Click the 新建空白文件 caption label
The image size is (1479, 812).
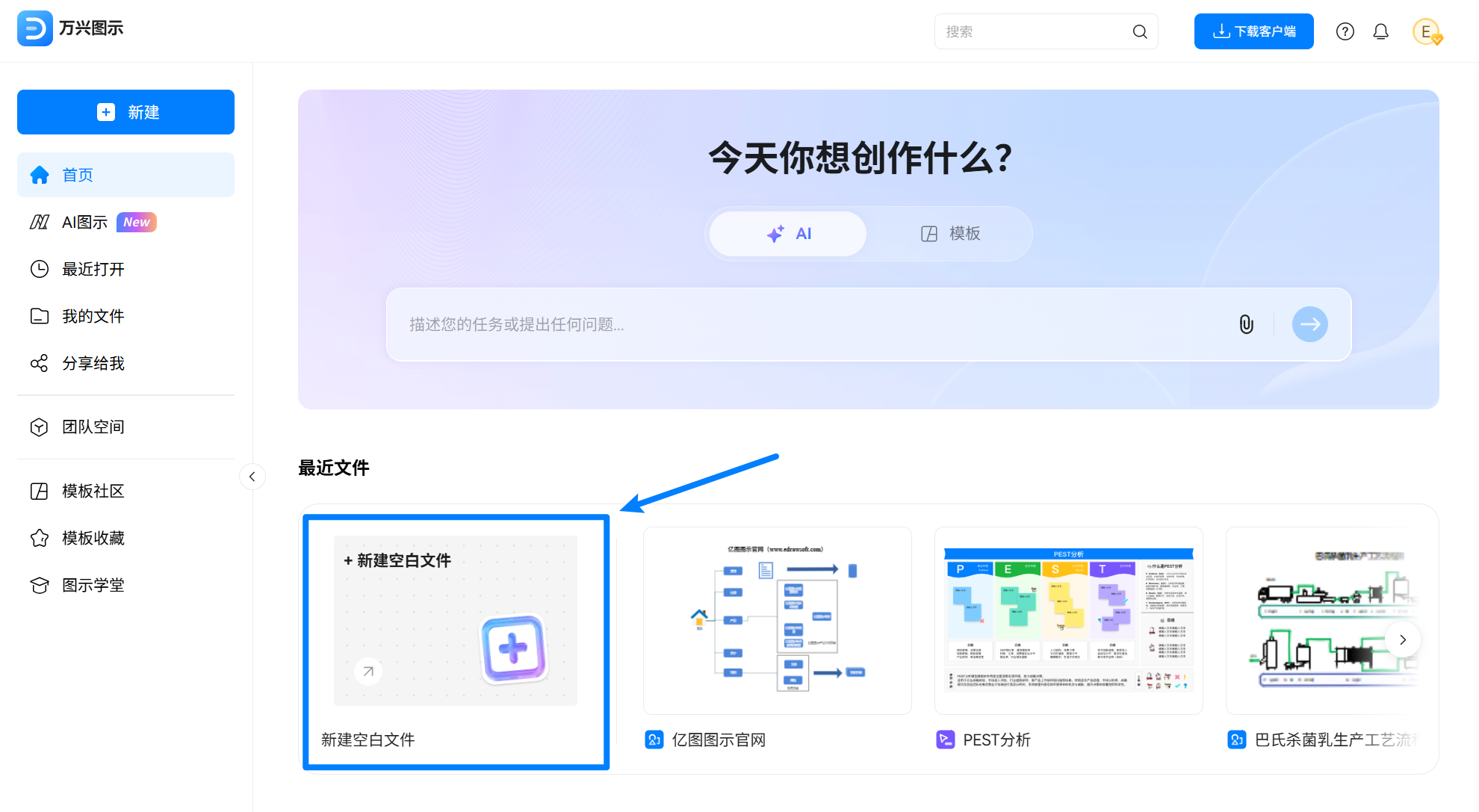(x=368, y=740)
